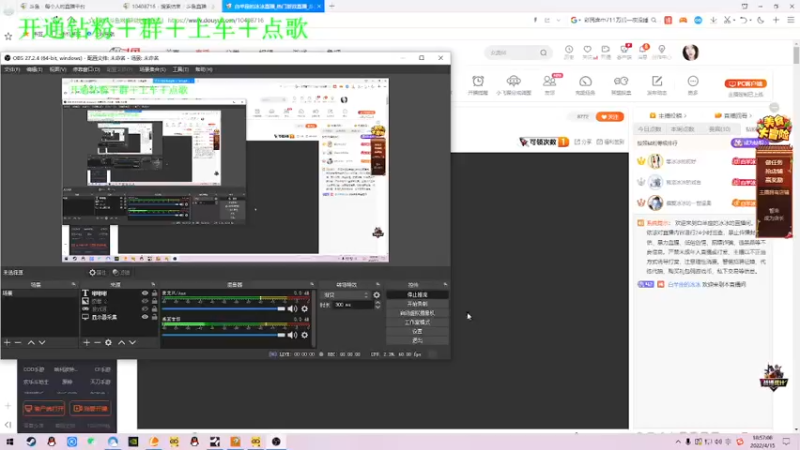Image resolution: width=800 pixels, height=450 pixels.
Task: Open the Tools menu in OBS
Action: [x=180, y=69]
